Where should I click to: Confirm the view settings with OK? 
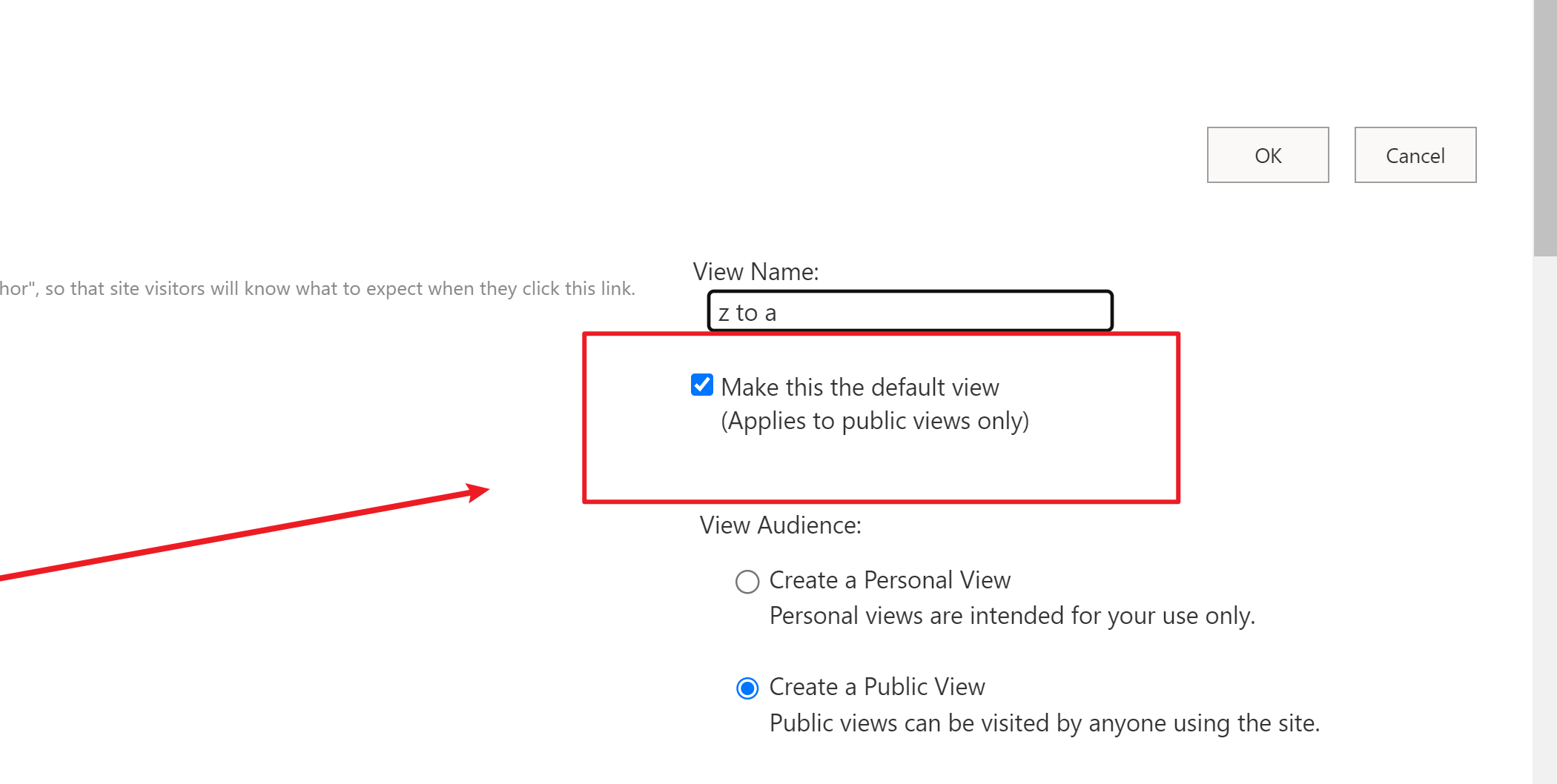click(1268, 155)
